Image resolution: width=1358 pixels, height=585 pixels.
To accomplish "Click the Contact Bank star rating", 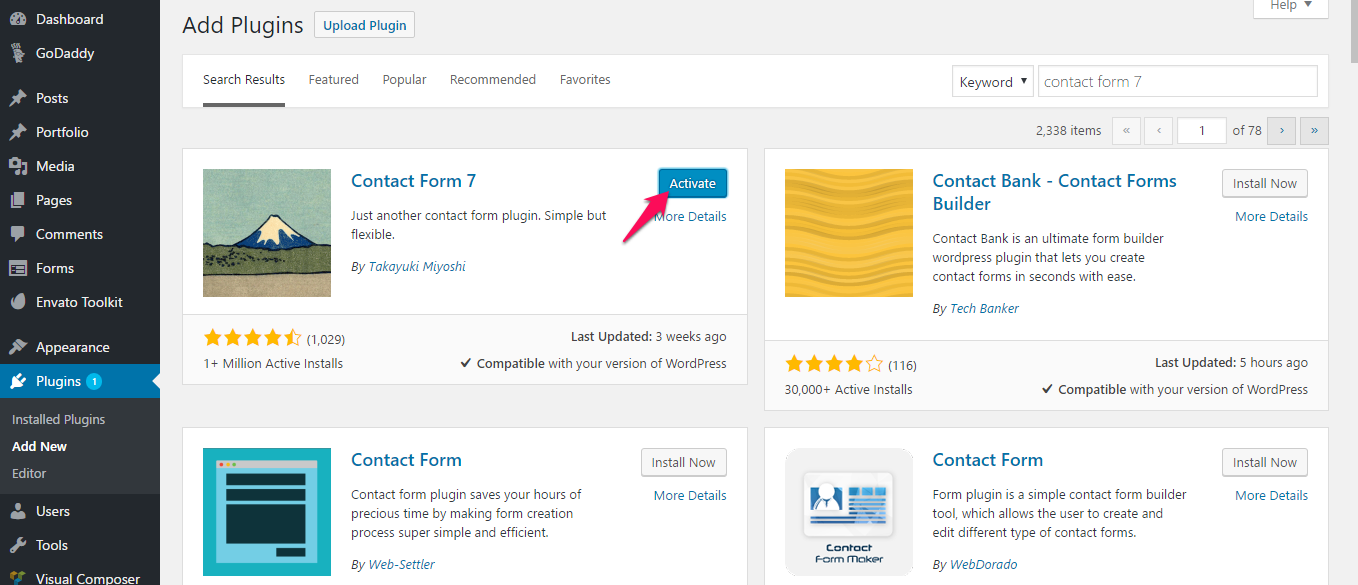I will (834, 364).
